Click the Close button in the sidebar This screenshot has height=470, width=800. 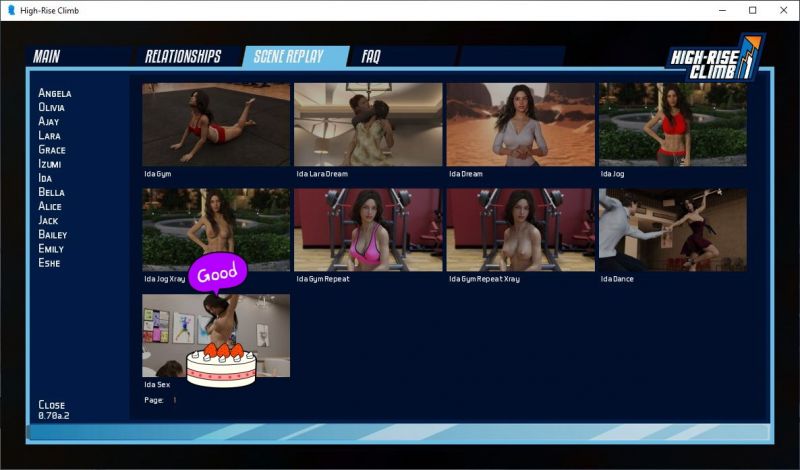(x=52, y=405)
